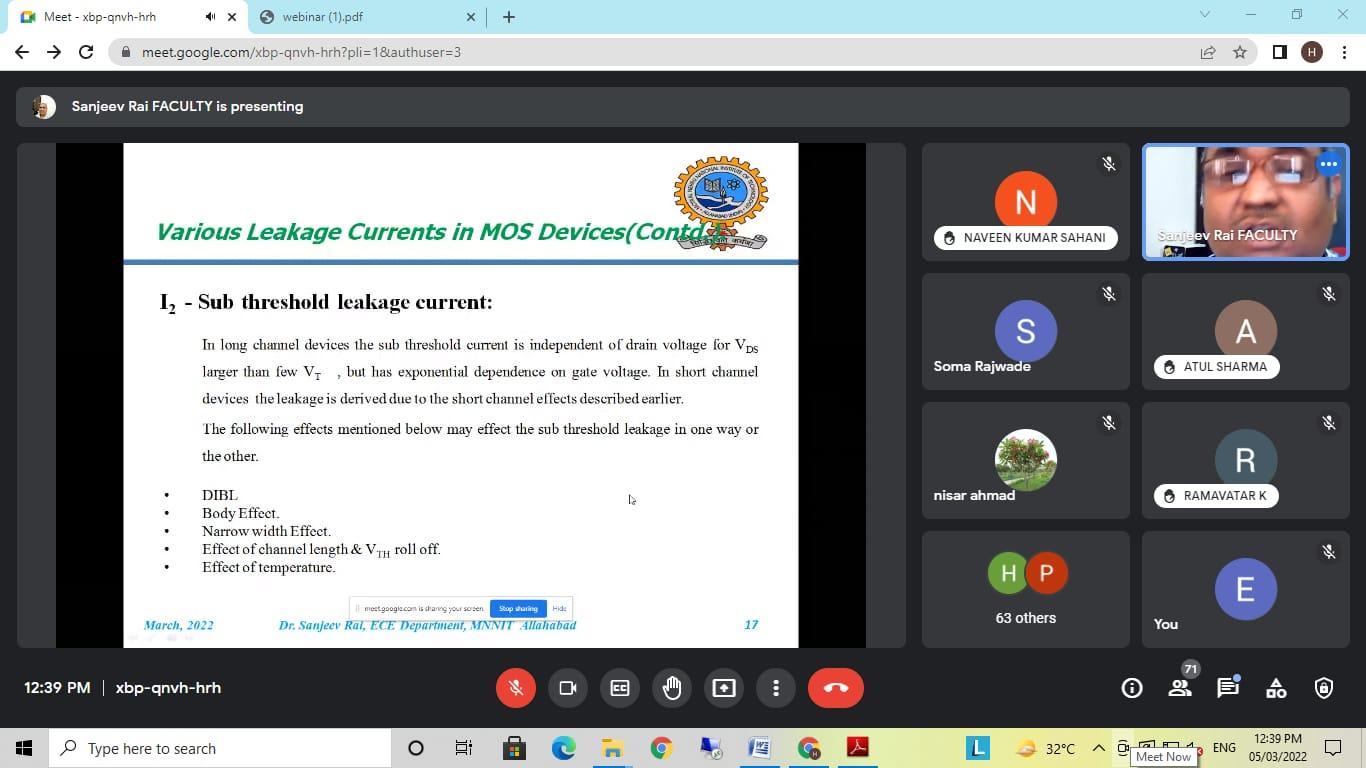The image size is (1366, 768).
Task: Raise your hand in the meeting
Action: (x=672, y=688)
